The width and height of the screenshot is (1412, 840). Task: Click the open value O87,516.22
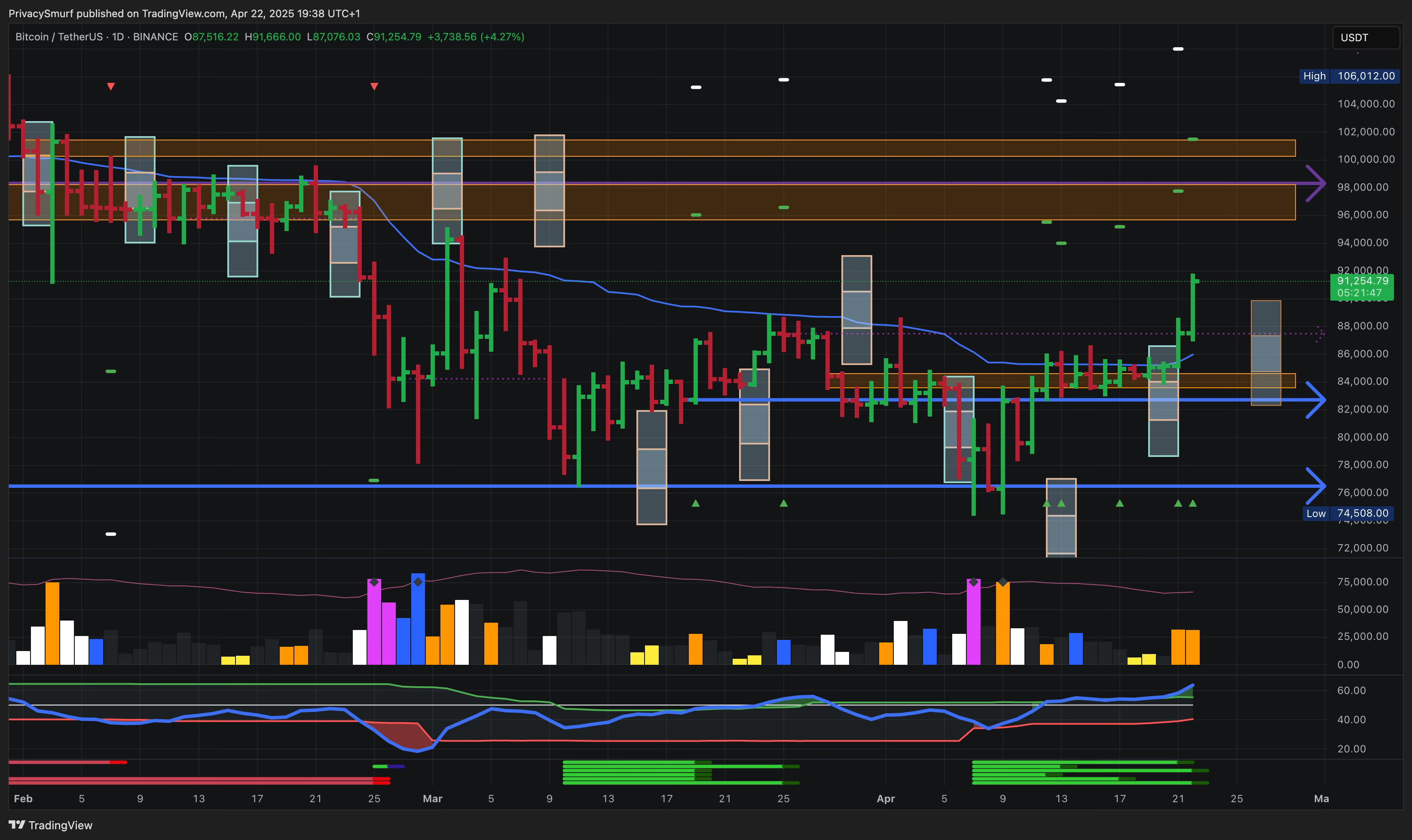click(211, 37)
